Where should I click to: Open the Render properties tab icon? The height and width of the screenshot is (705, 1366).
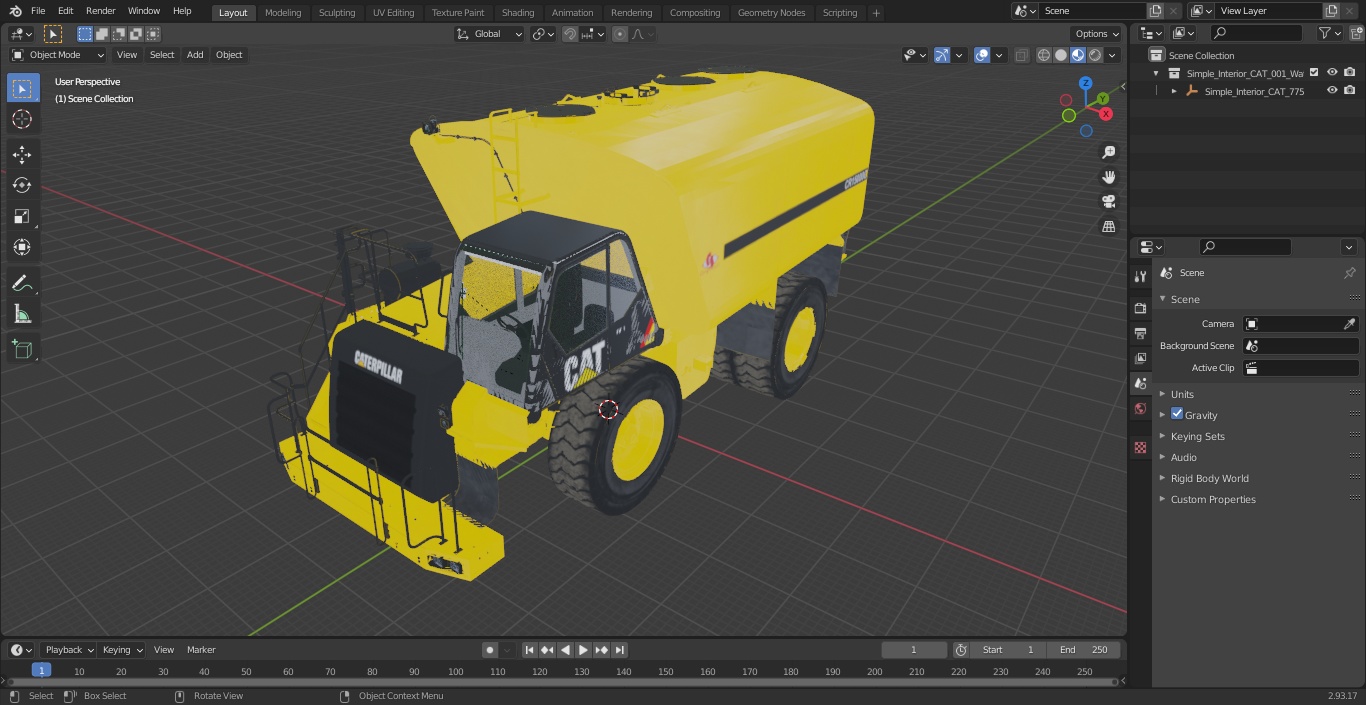1140,308
